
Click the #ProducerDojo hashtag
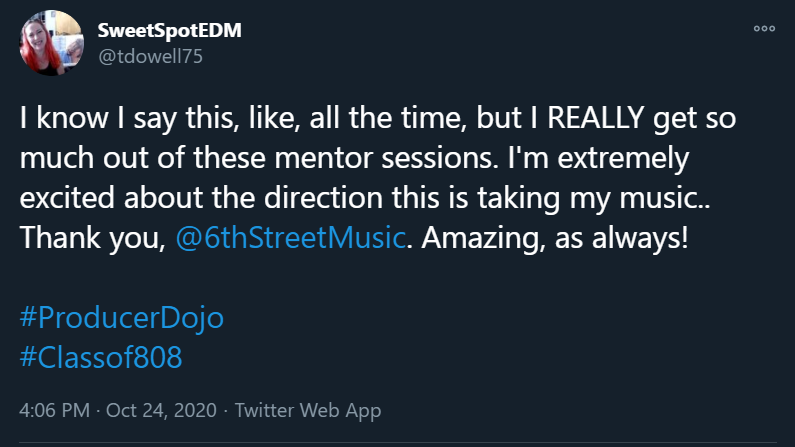pyautogui.click(x=121, y=318)
